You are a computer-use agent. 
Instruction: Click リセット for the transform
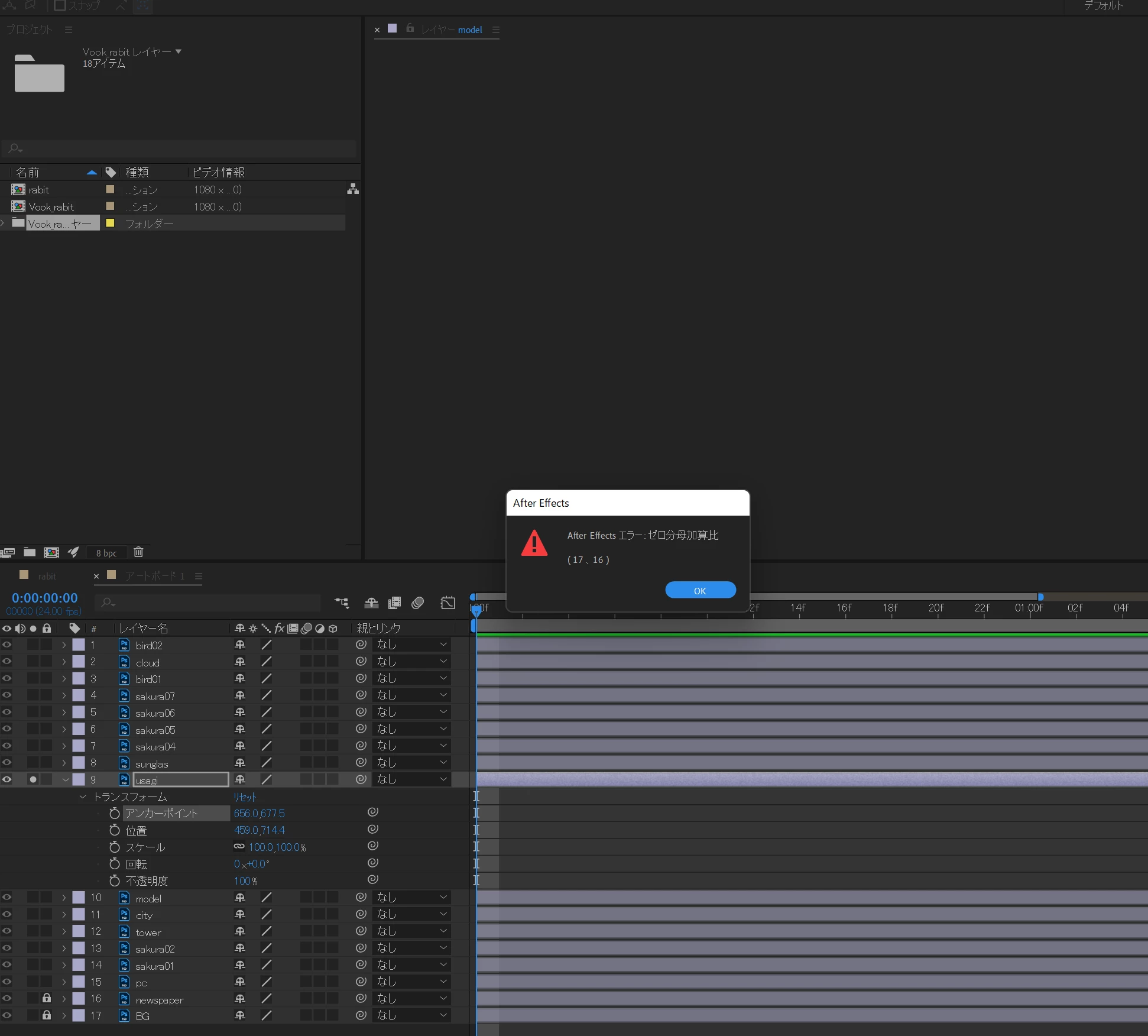(245, 797)
